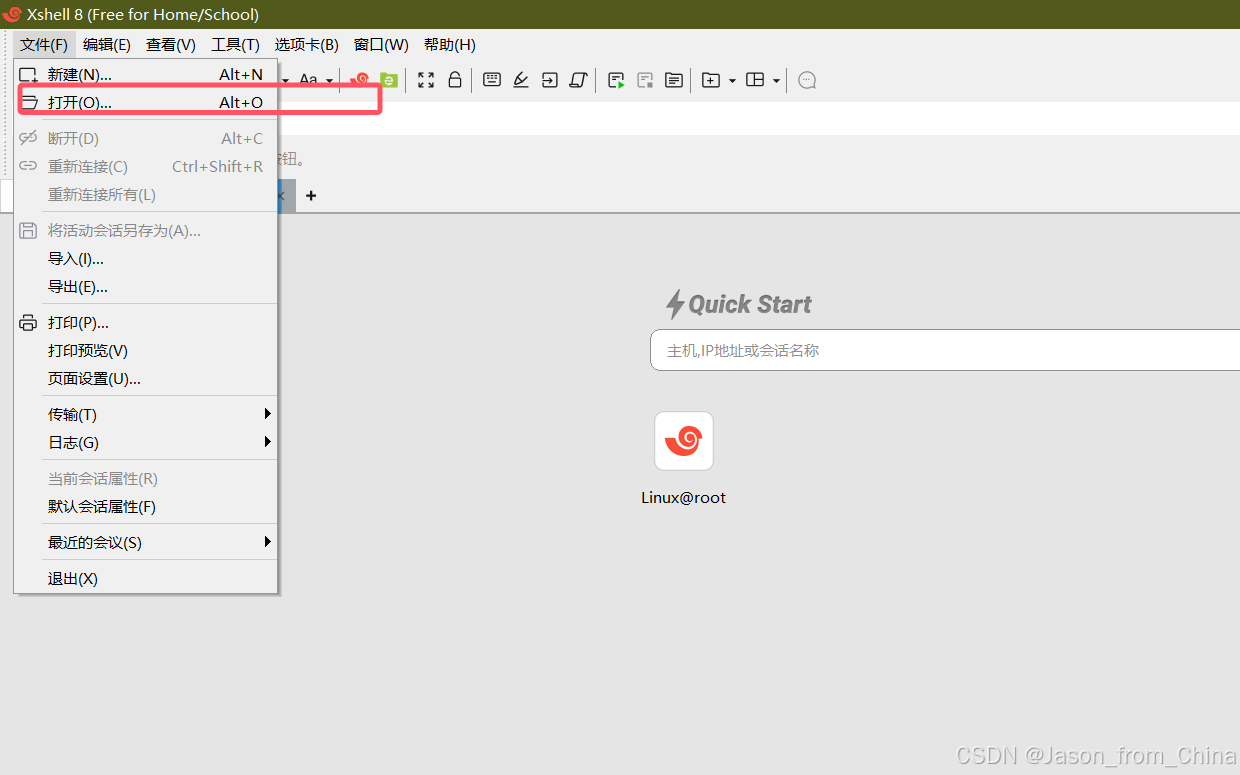The height and width of the screenshot is (775, 1240).
Task: Open 页面设置(U)... from the menu
Action: 146,379
